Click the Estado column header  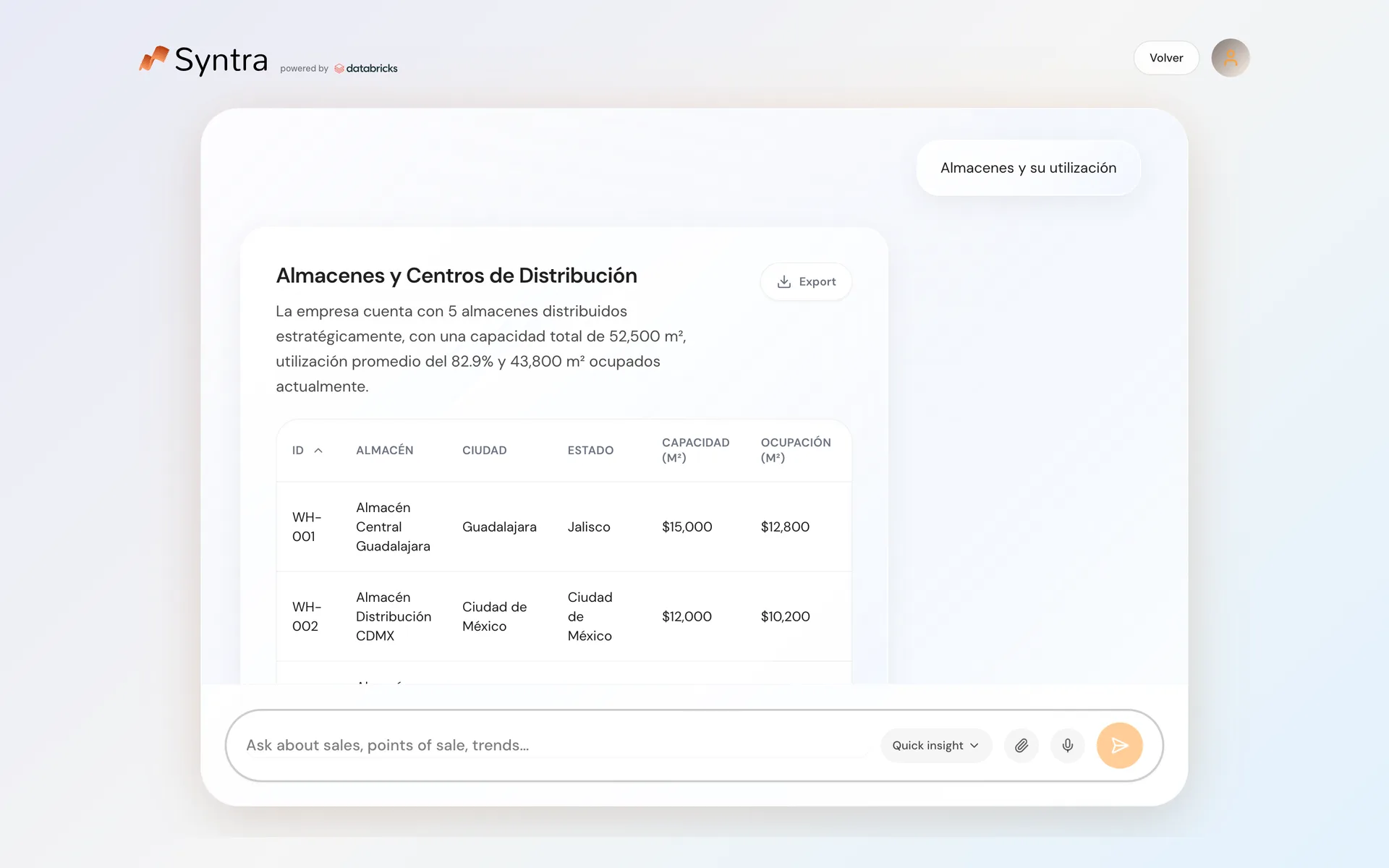coord(590,450)
